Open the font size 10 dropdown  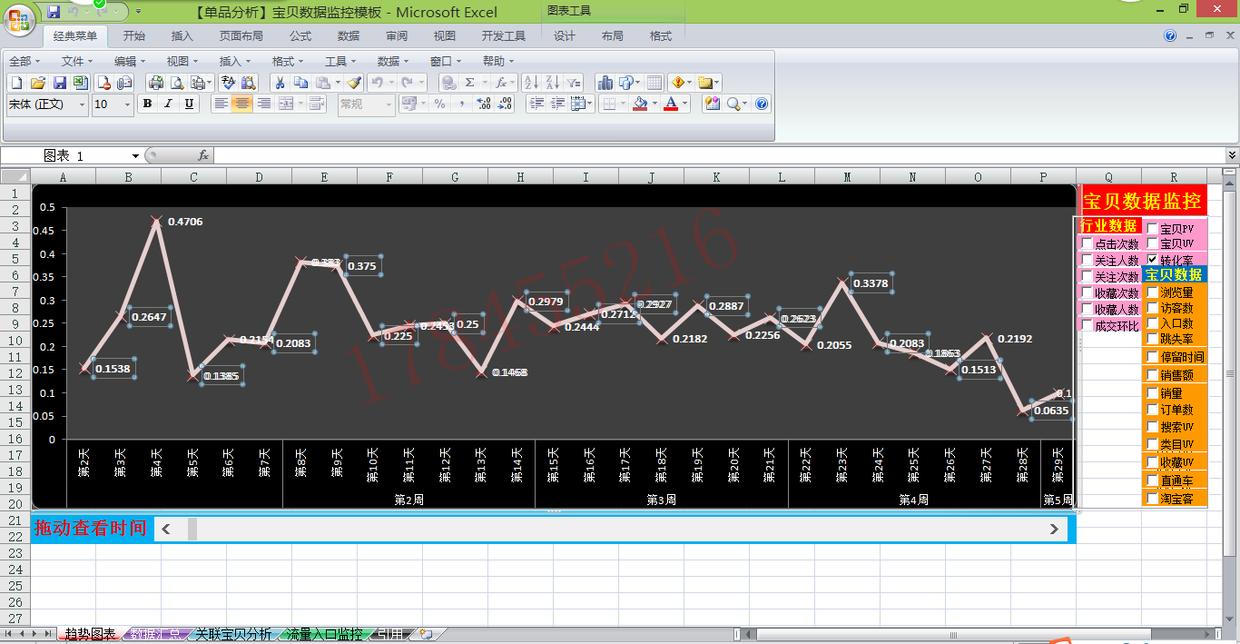pyautogui.click(x=127, y=104)
